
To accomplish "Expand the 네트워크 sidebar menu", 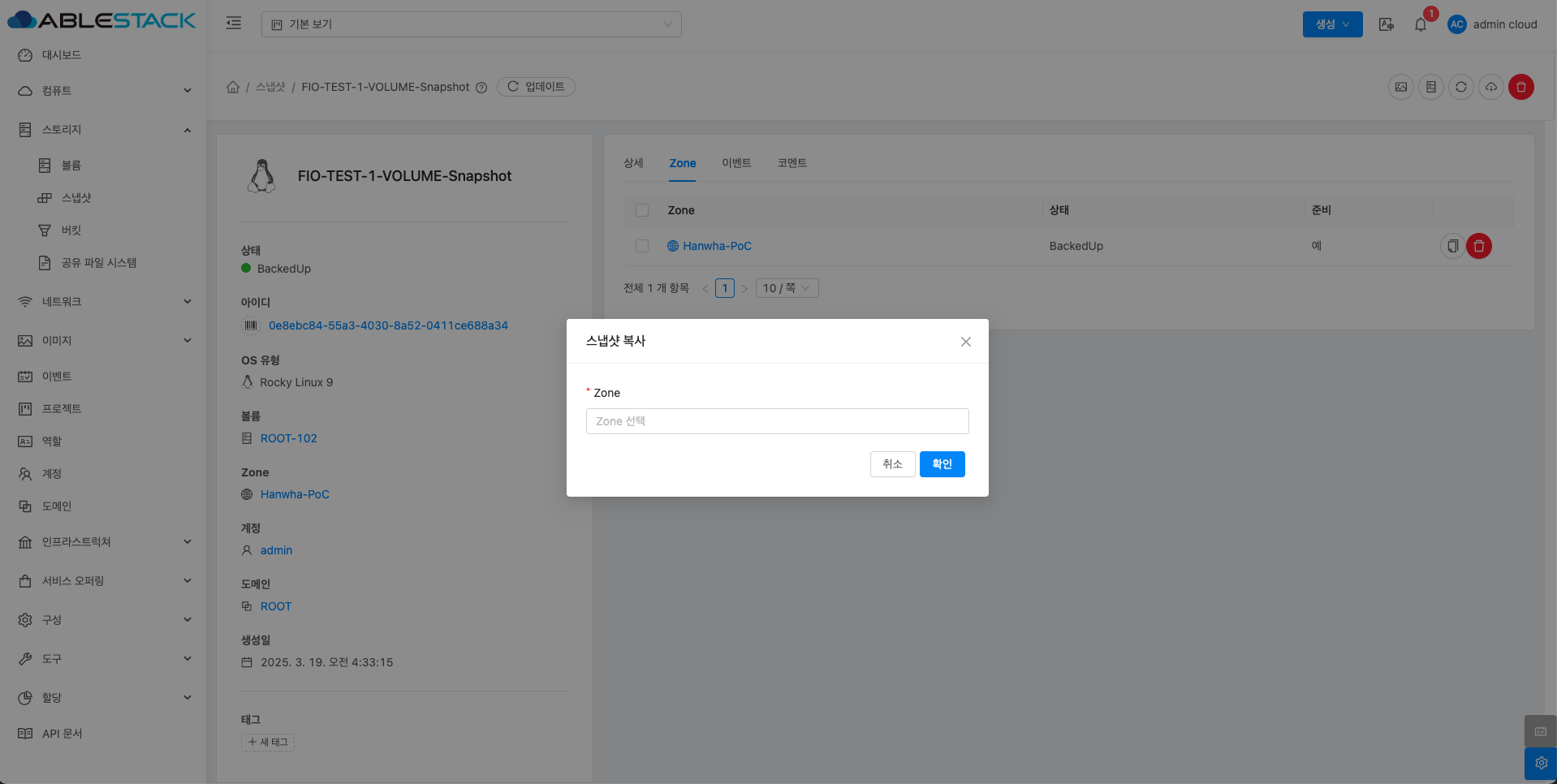I will pos(106,302).
